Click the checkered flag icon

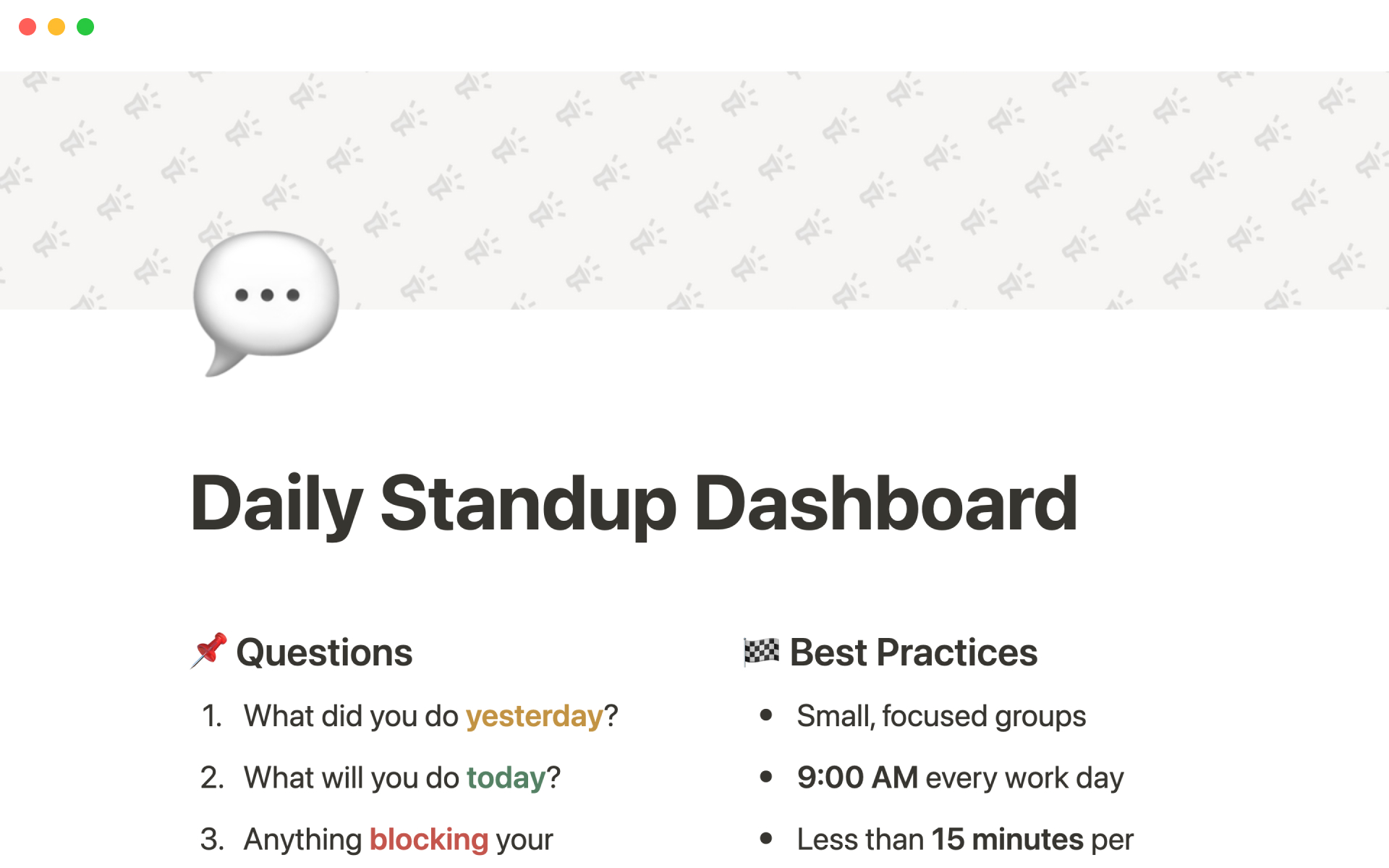(761, 651)
